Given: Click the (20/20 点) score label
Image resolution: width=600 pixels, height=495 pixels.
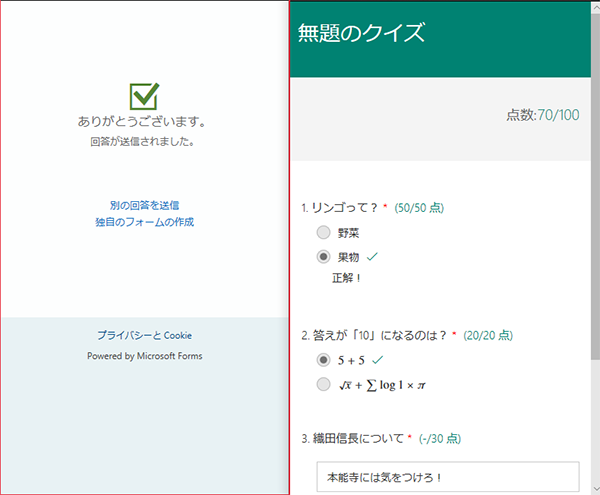Looking at the screenshot, I should point(488,335).
